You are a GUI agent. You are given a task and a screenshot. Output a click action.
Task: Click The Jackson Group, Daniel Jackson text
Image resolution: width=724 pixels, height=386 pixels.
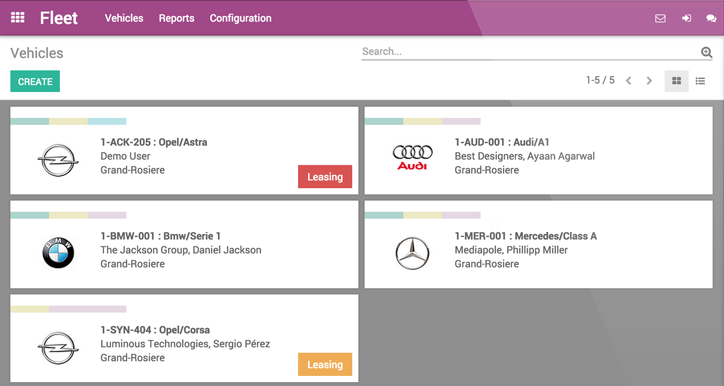[181, 250]
